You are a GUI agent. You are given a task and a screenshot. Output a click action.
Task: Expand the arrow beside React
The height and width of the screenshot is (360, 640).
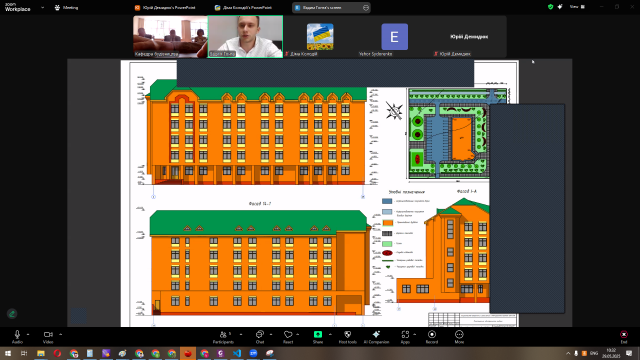coord(298,334)
